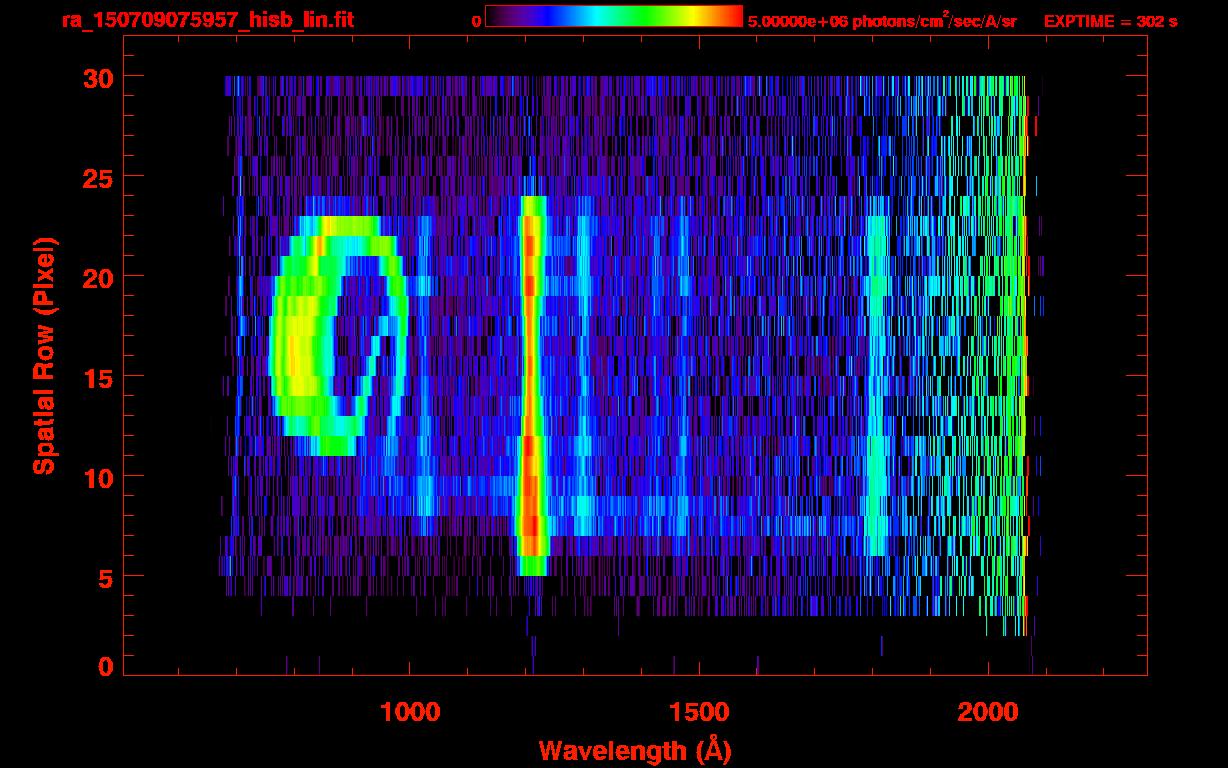
Task: Click the Spatial Row (Pixel) axis title
Action: [x=43, y=355]
